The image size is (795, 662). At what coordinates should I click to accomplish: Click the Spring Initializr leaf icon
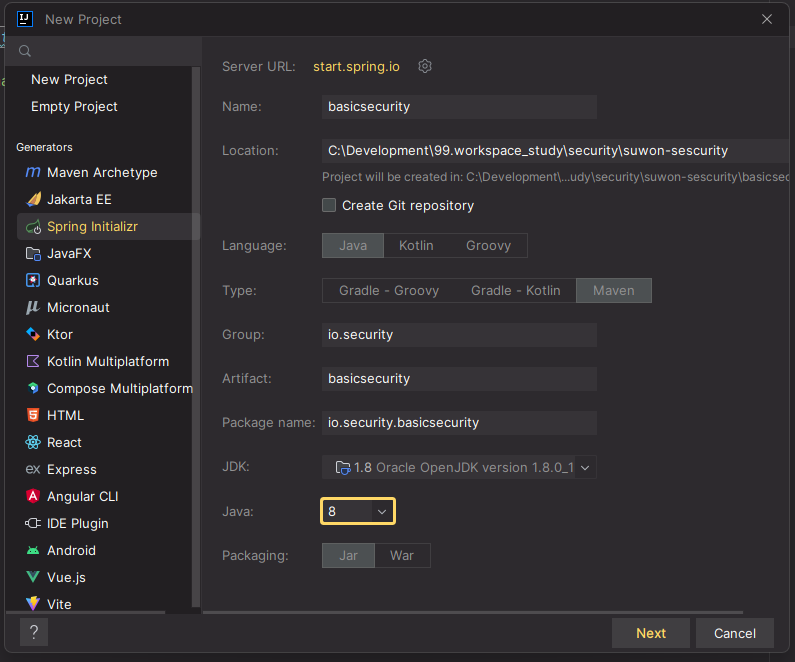pyautogui.click(x=33, y=227)
